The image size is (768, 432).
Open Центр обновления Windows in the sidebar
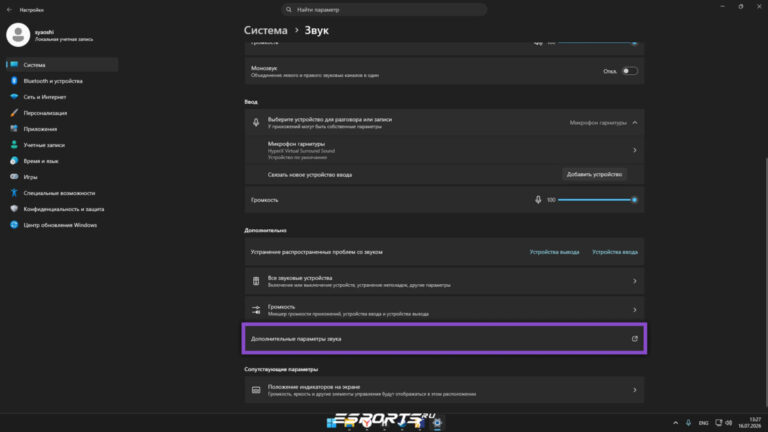(62, 225)
